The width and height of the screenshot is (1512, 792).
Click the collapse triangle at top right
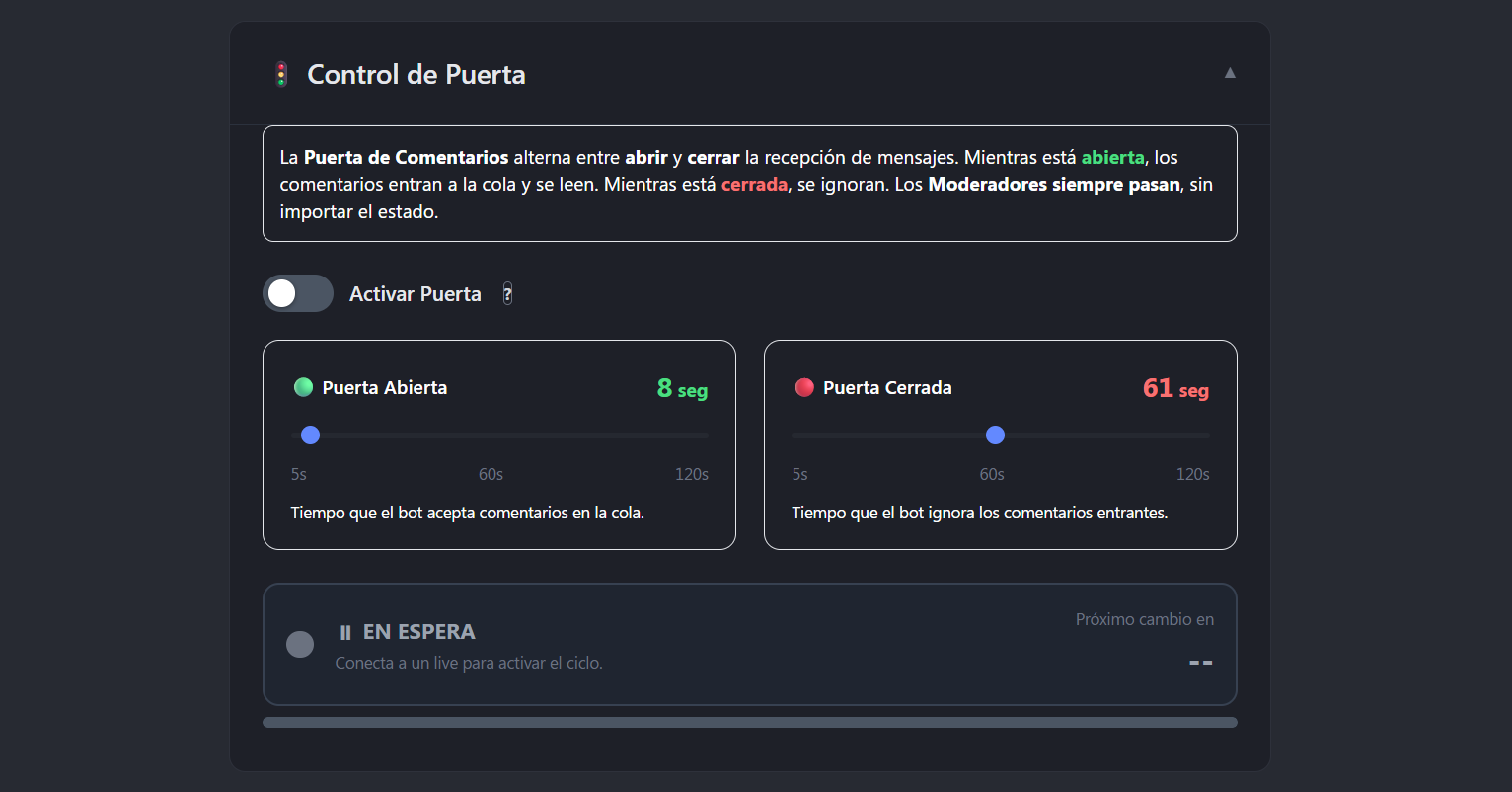point(1230,72)
